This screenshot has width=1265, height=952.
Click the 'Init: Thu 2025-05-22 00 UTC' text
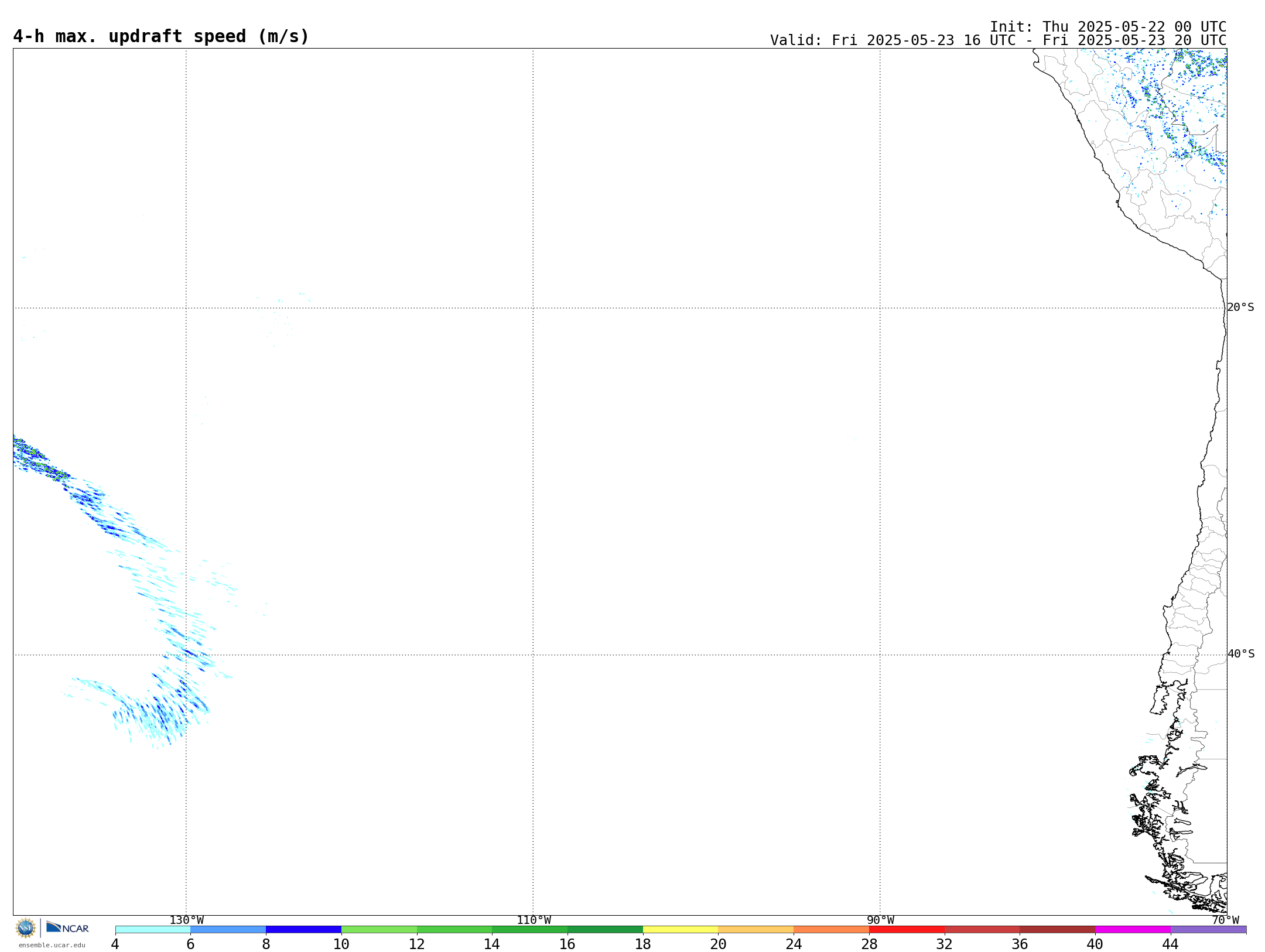[1108, 27]
